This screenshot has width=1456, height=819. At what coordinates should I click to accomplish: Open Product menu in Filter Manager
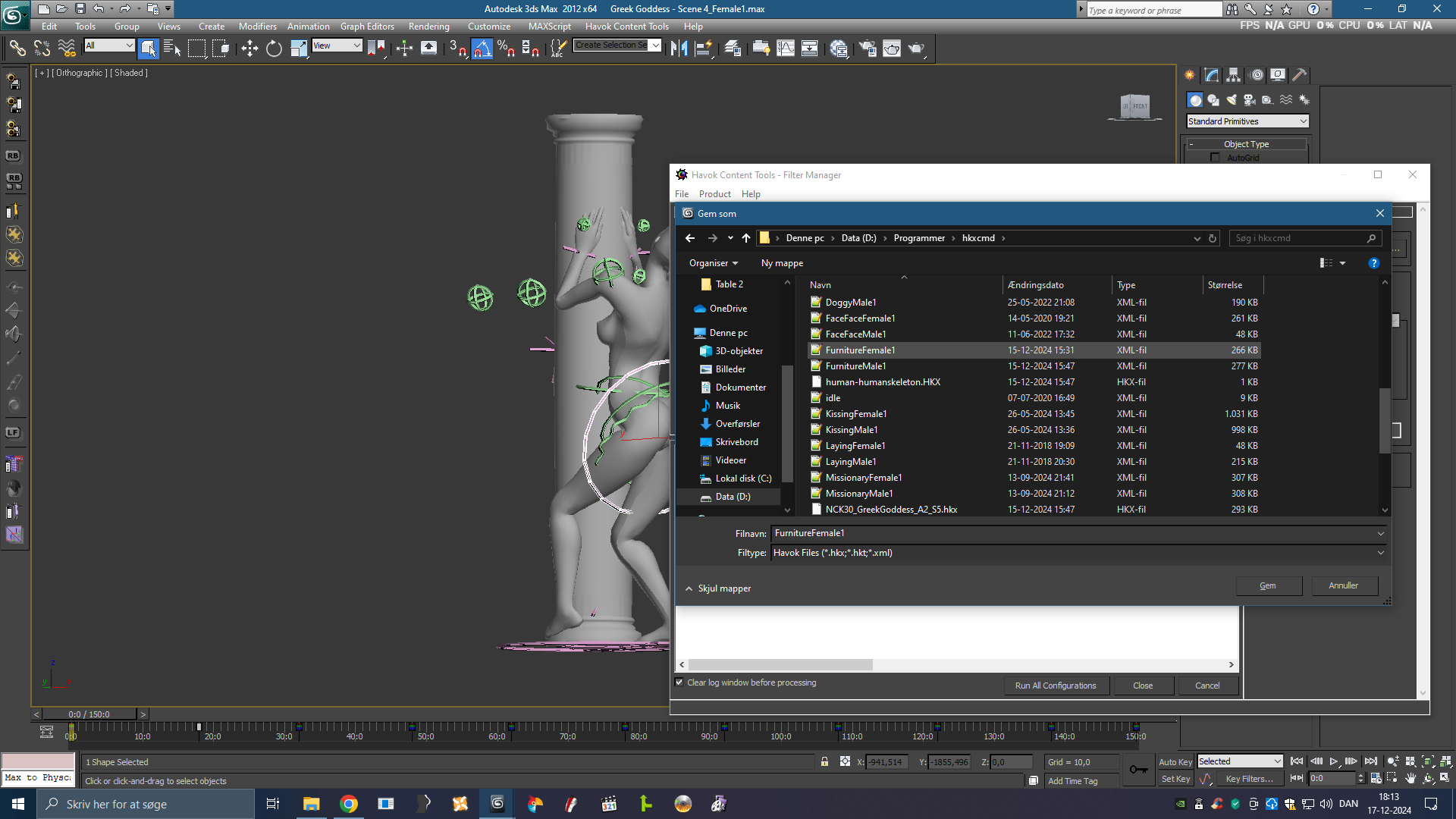715,194
